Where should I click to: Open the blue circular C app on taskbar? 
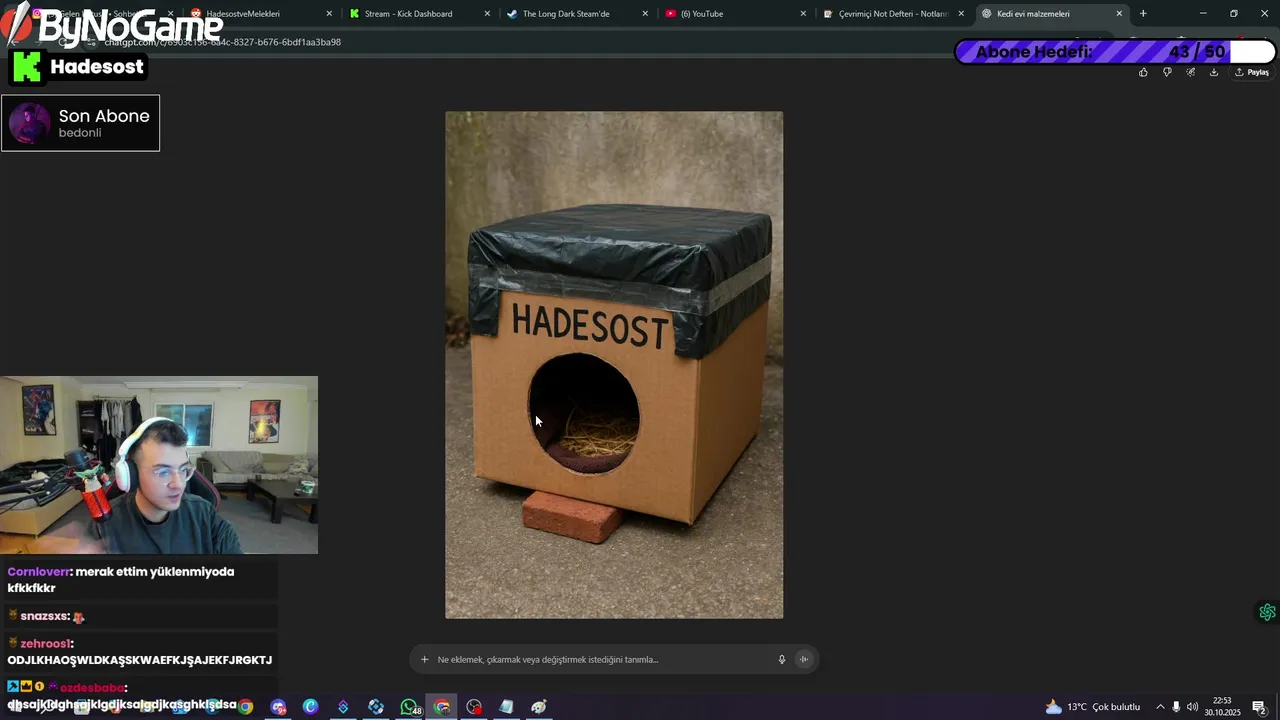(x=310, y=707)
